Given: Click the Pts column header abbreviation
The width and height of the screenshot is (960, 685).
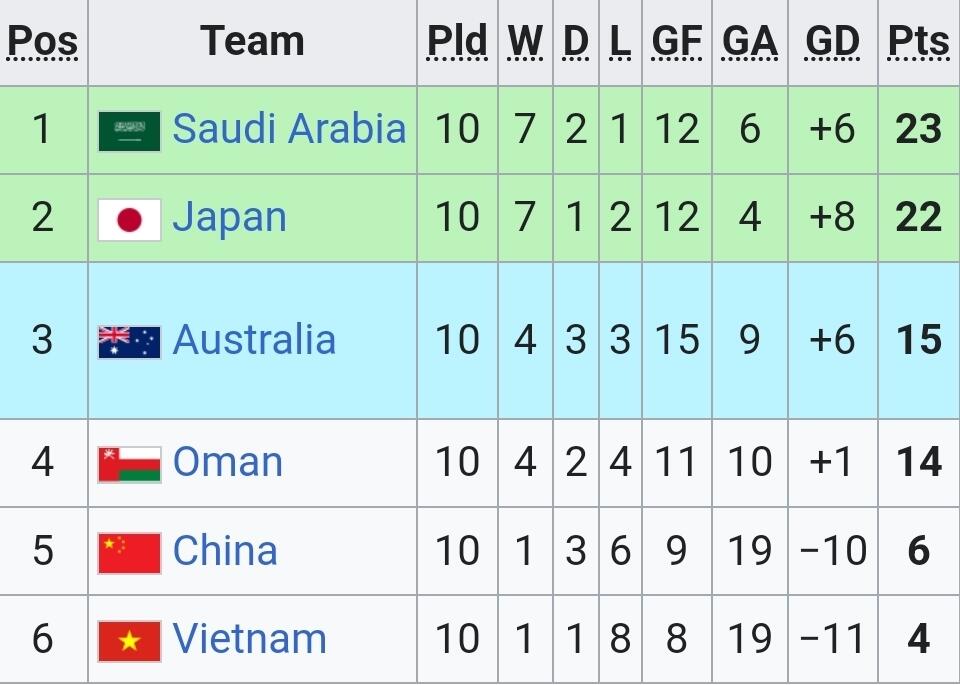Looking at the screenshot, I should point(918,42).
